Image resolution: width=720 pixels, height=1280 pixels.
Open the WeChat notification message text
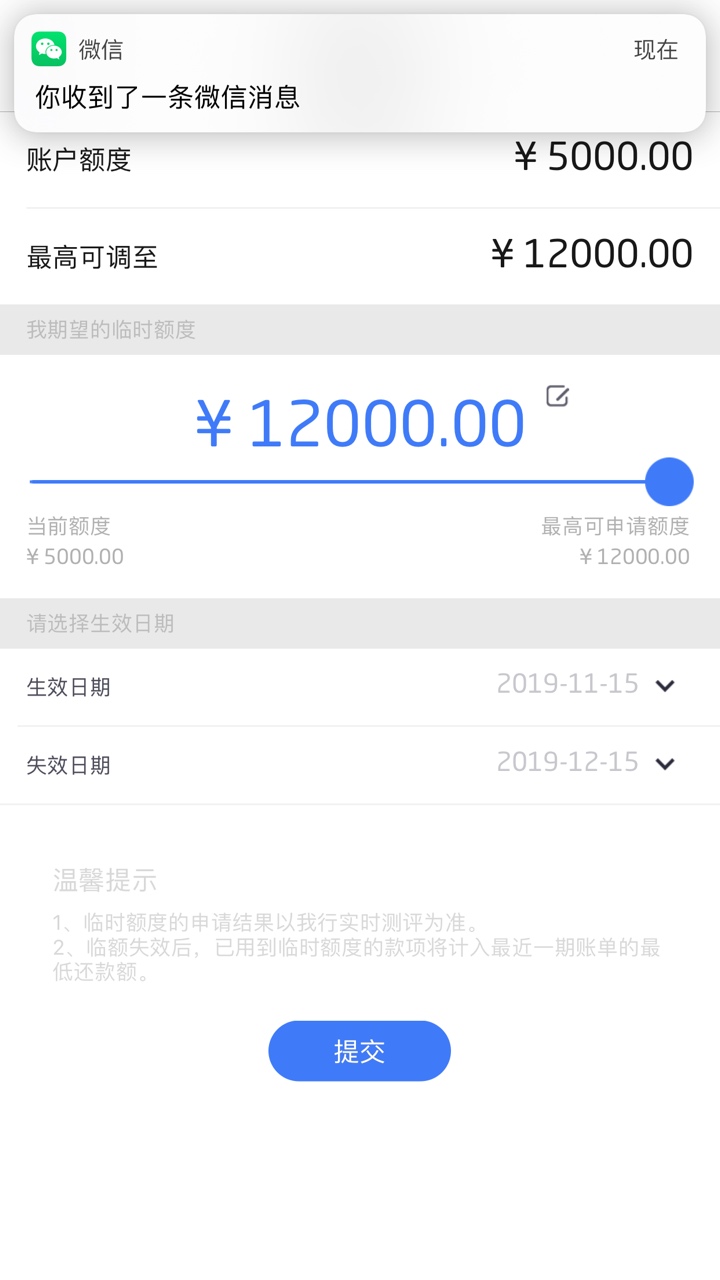(x=168, y=97)
